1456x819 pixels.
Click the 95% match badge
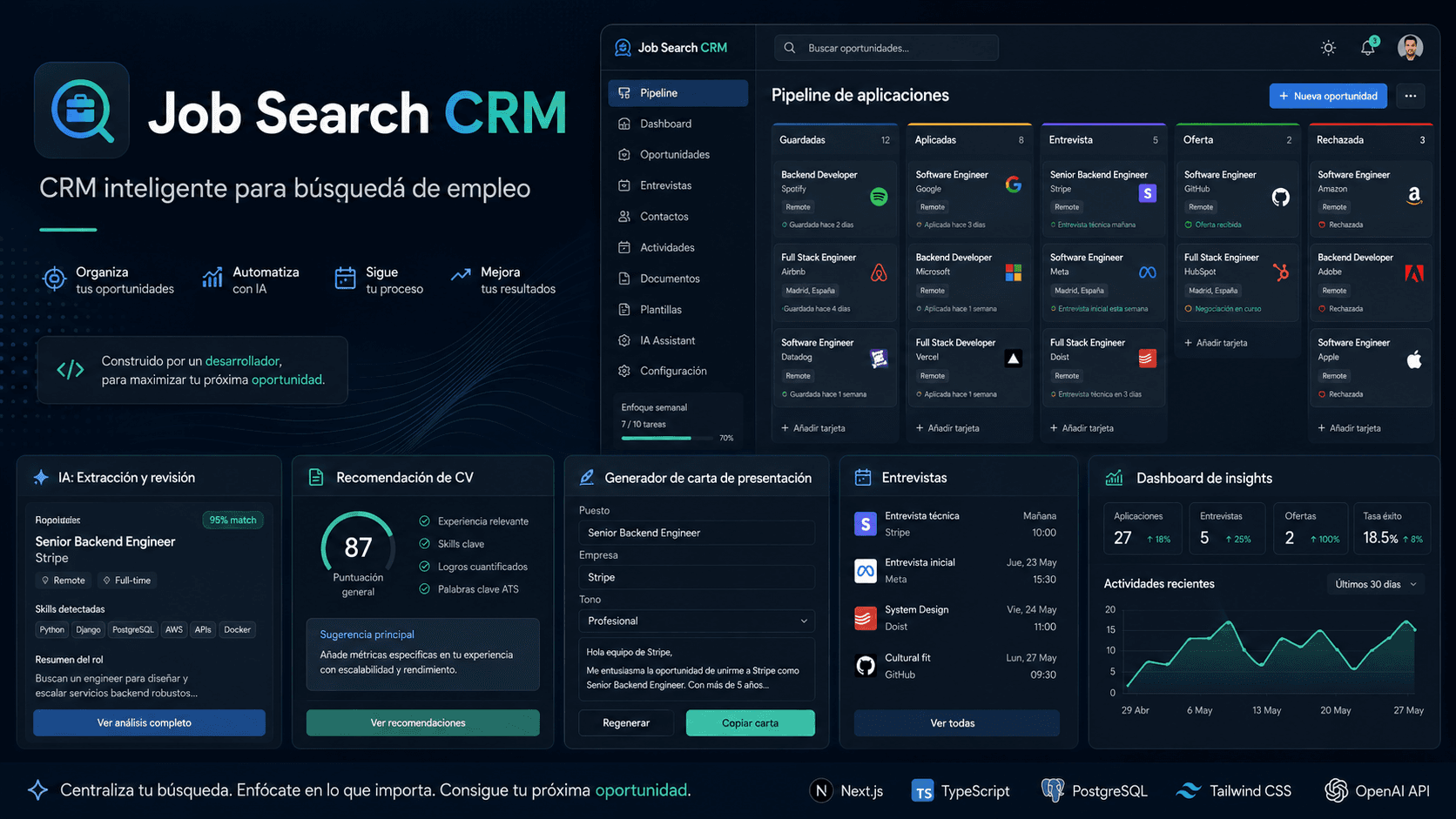click(233, 520)
